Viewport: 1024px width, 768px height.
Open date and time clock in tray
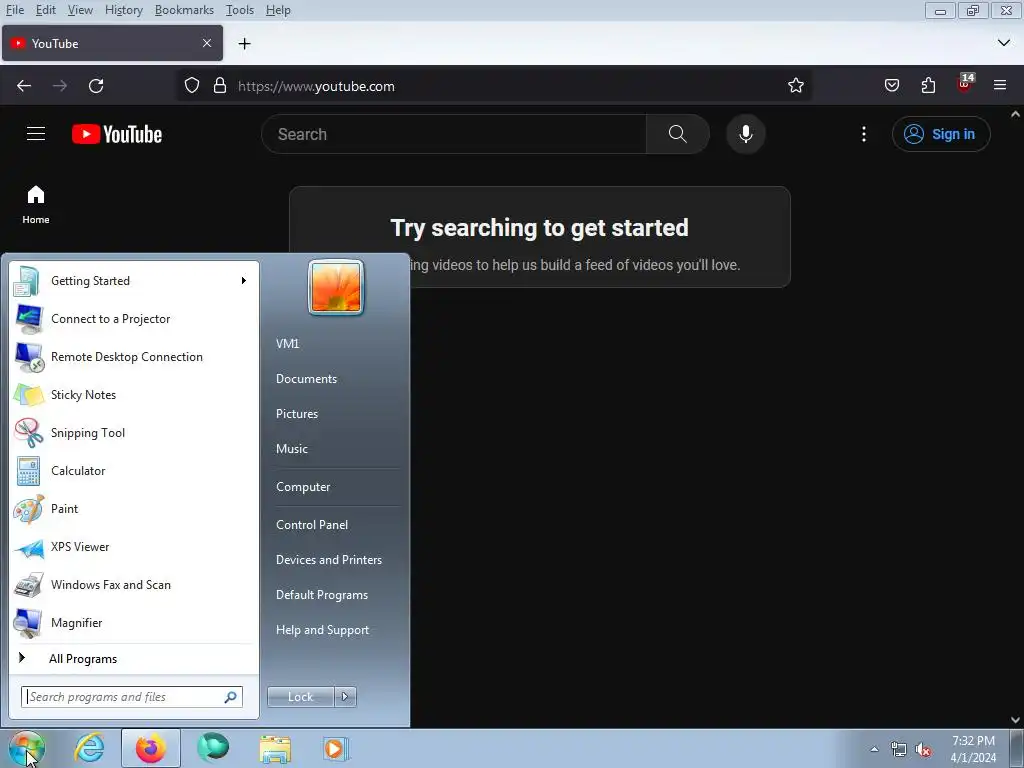click(x=973, y=749)
